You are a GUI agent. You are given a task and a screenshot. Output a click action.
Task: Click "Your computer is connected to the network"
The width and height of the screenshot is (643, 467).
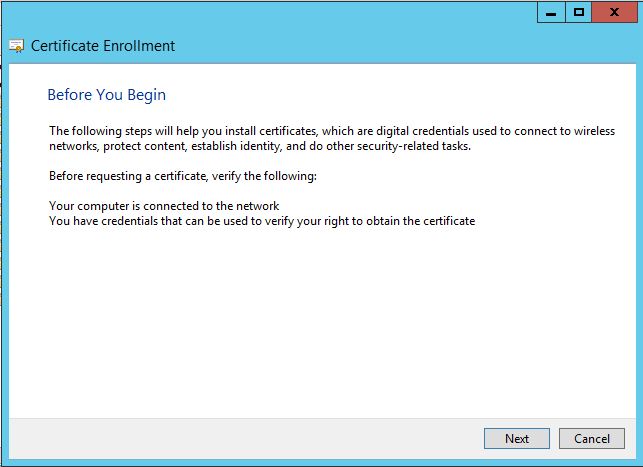click(x=164, y=206)
